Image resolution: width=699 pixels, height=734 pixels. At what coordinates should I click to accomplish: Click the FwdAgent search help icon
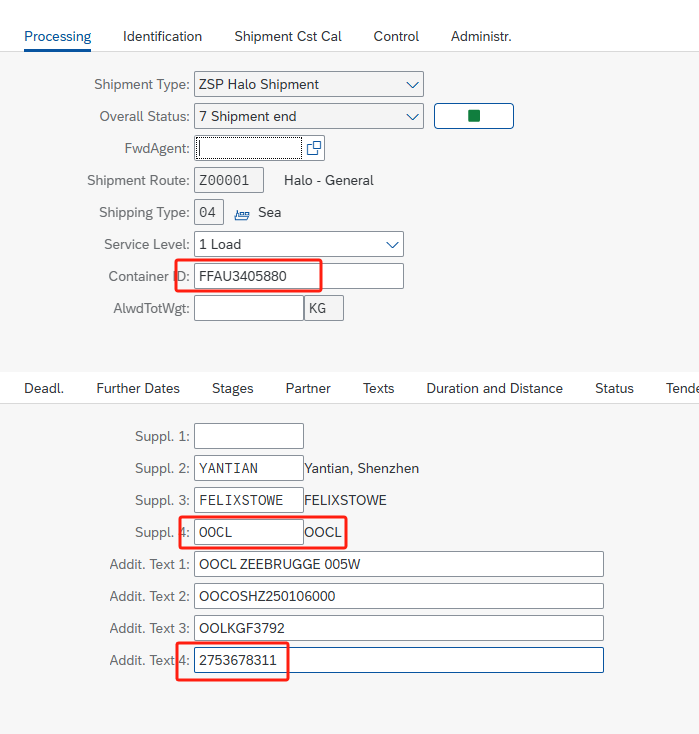coord(313,148)
